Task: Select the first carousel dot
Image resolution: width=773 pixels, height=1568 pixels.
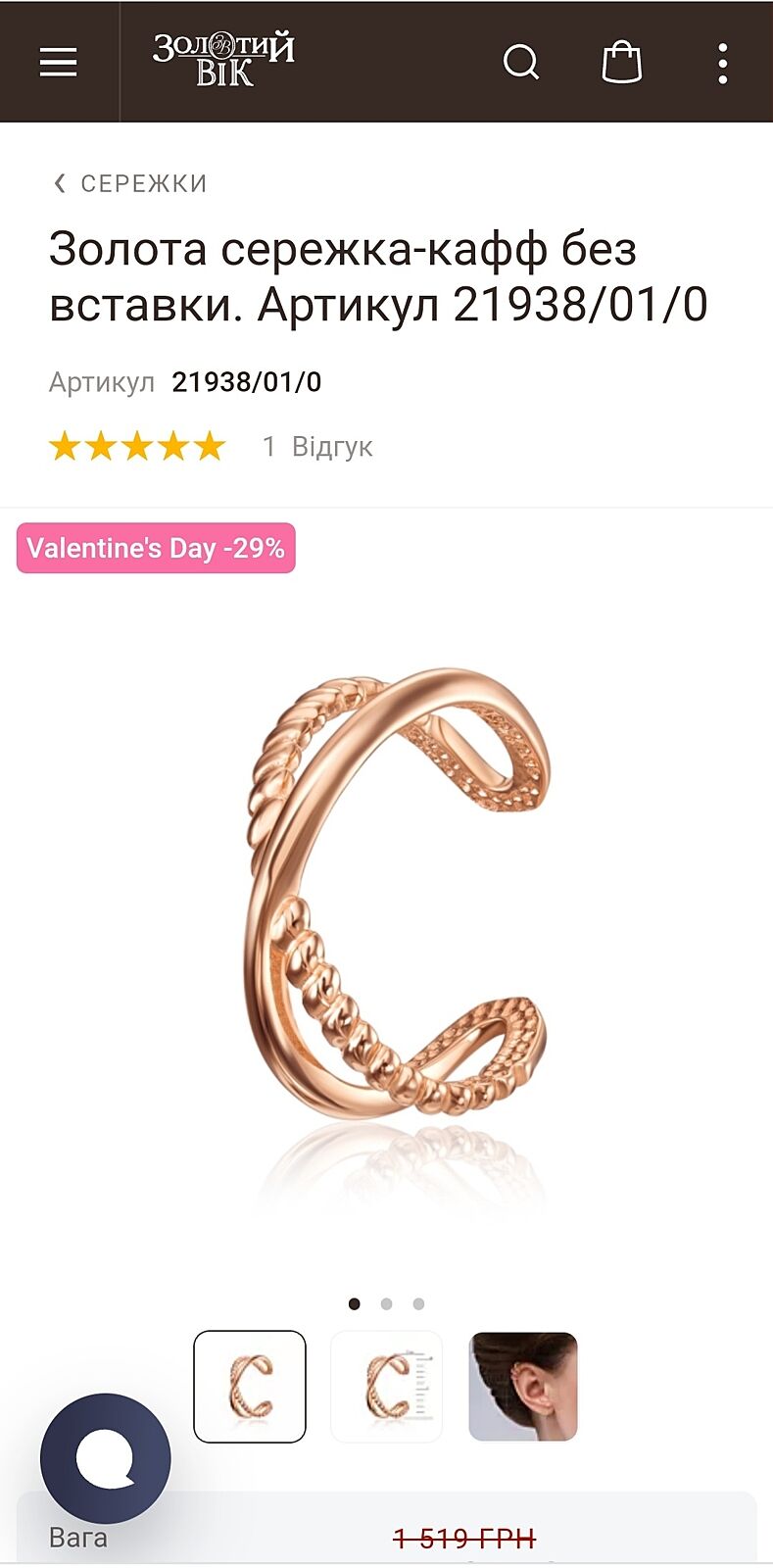Action: pyautogui.click(x=355, y=1303)
